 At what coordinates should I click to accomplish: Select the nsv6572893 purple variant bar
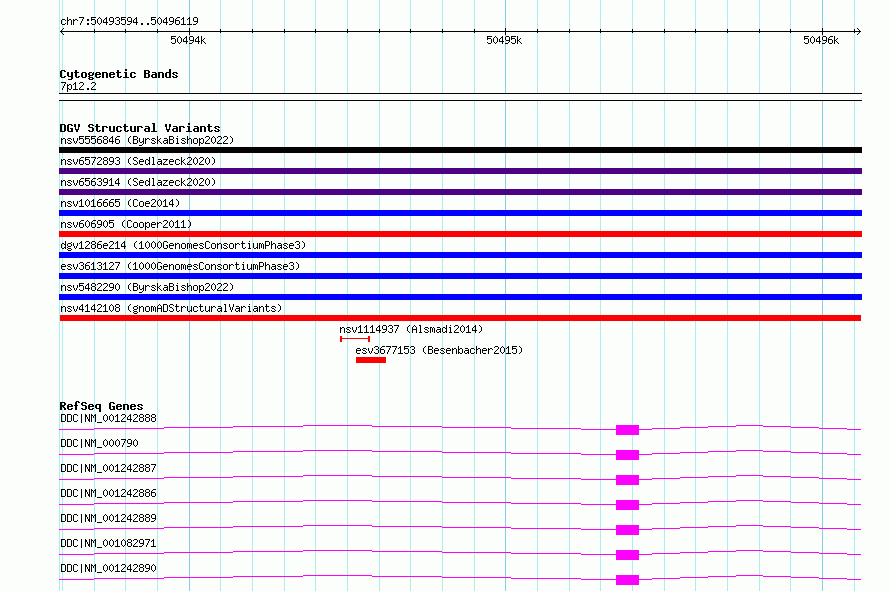click(x=460, y=171)
